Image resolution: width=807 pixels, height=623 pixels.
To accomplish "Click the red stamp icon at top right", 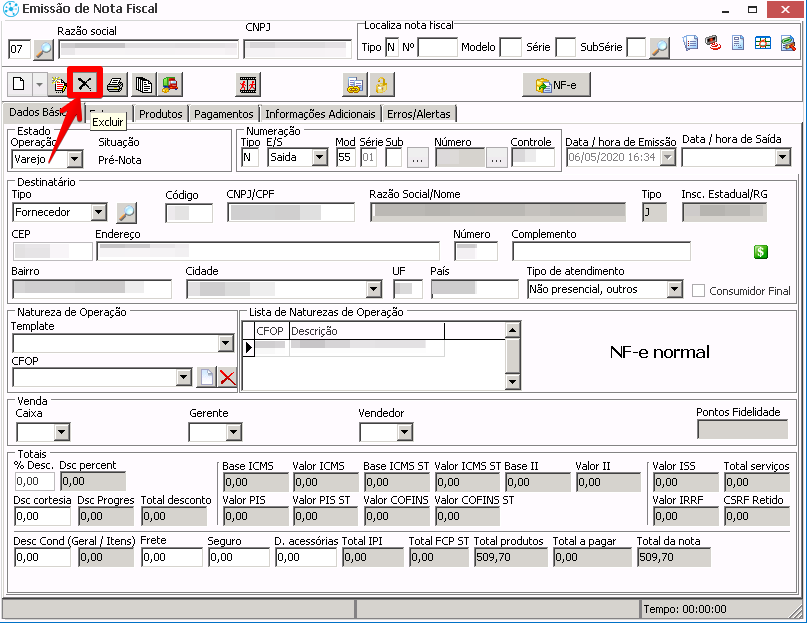I will pyautogui.click(x=713, y=43).
